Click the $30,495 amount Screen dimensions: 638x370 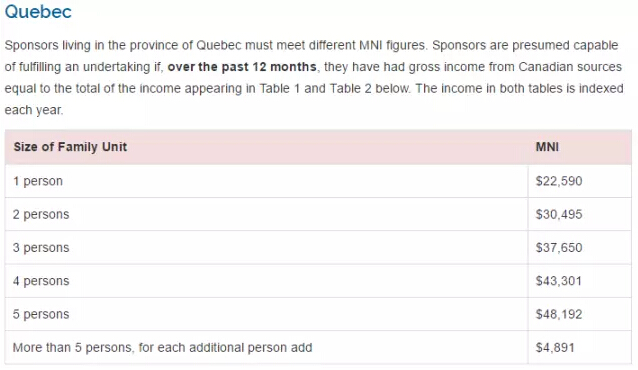coord(559,215)
